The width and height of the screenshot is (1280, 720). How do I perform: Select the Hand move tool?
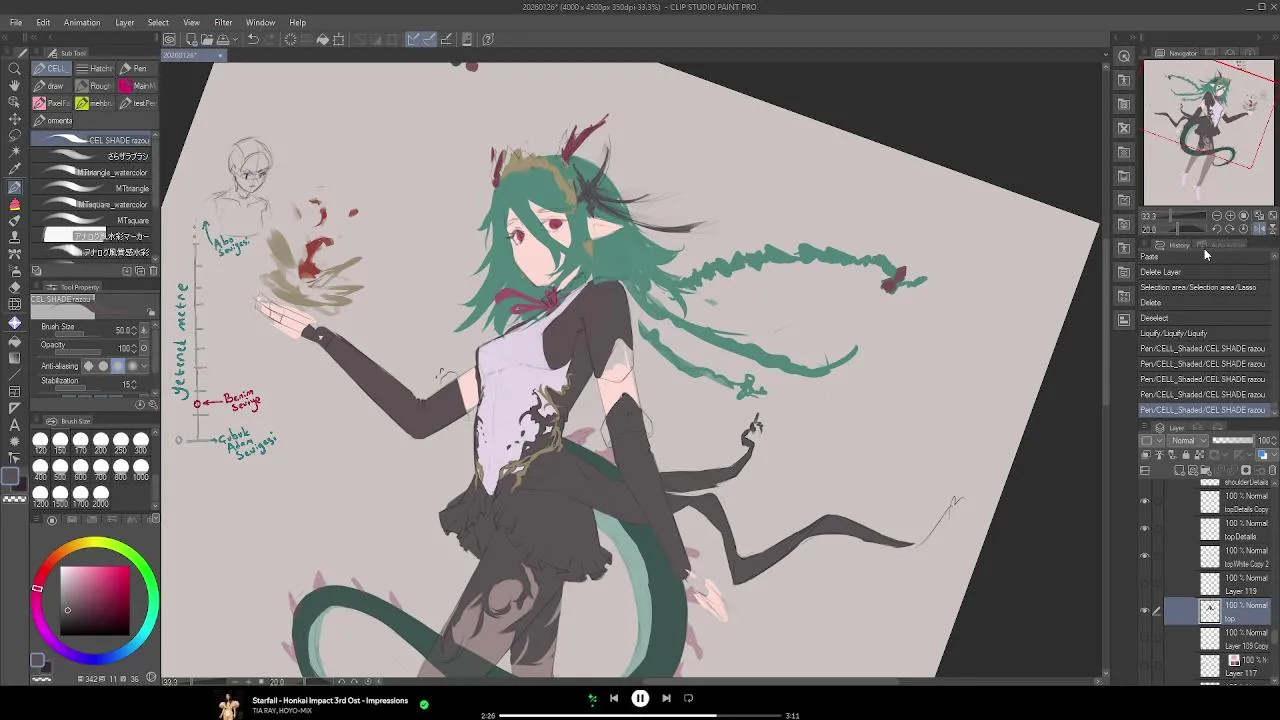tap(14, 86)
